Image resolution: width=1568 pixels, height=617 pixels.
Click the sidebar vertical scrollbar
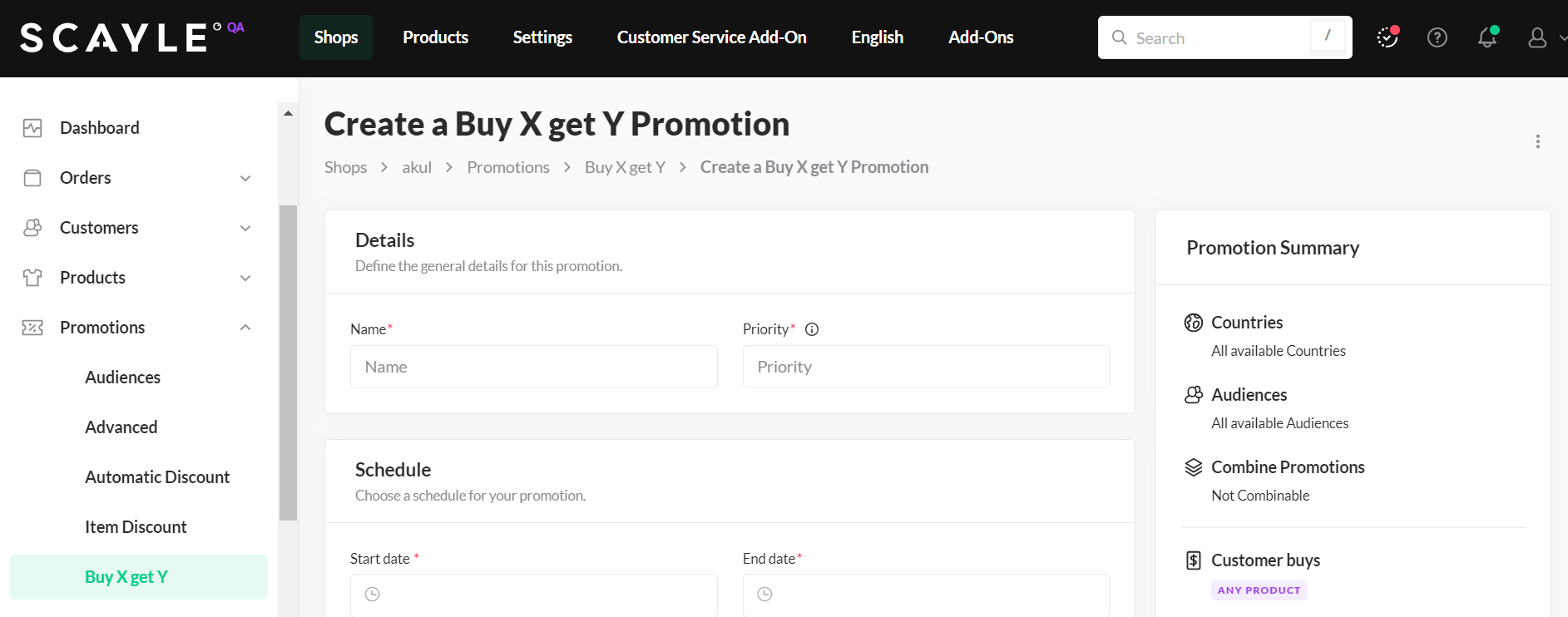288,363
